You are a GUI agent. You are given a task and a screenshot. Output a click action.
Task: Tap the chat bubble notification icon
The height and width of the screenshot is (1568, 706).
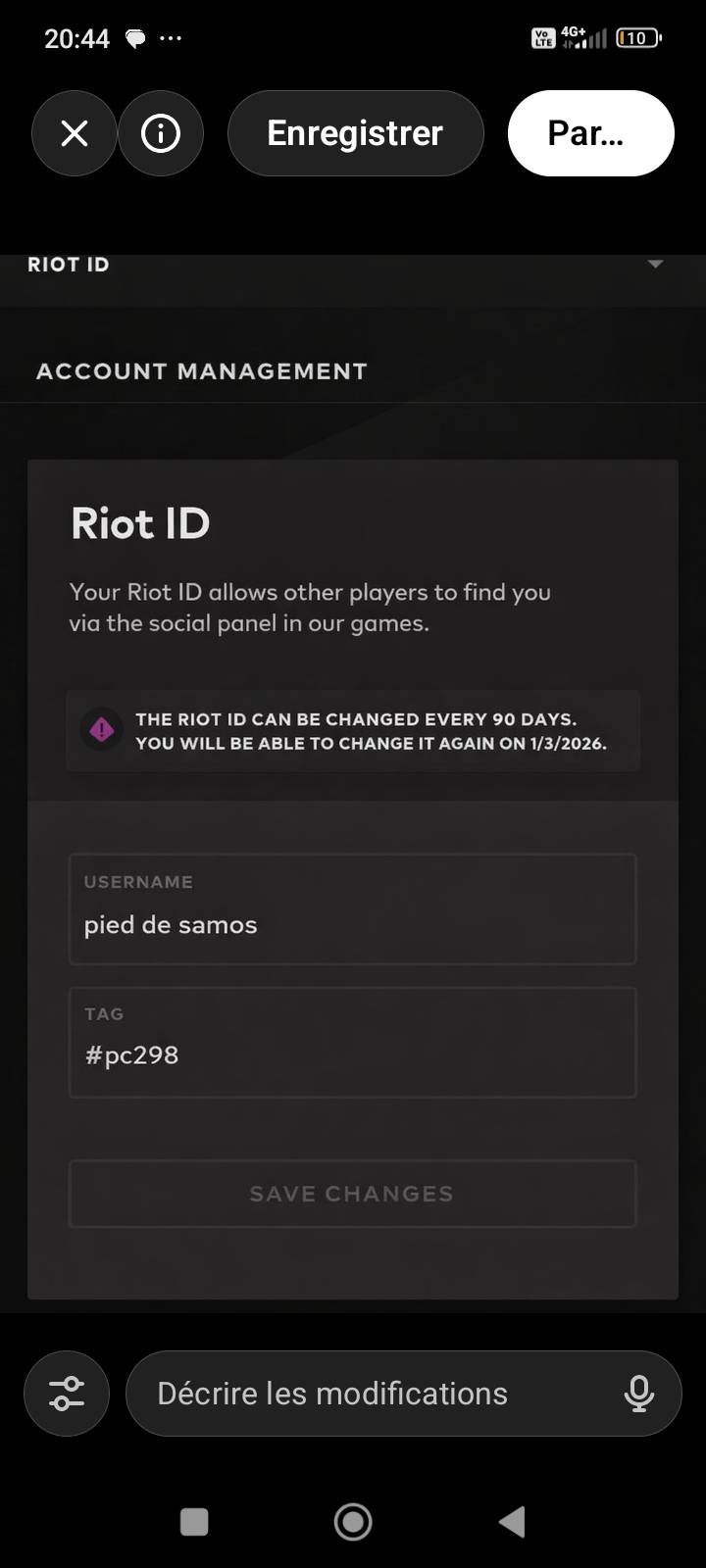pyautogui.click(x=135, y=39)
